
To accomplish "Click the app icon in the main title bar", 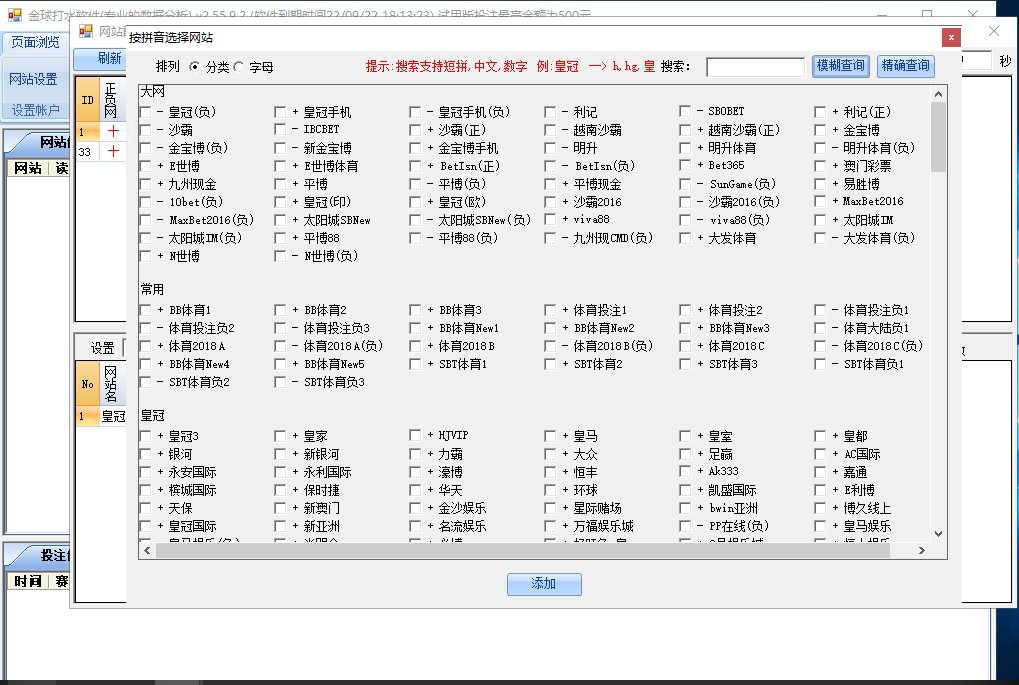I will tap(14, 14).
